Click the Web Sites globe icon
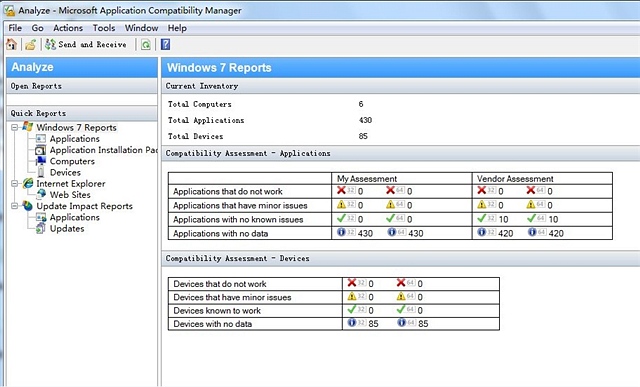 coord(41,194)
